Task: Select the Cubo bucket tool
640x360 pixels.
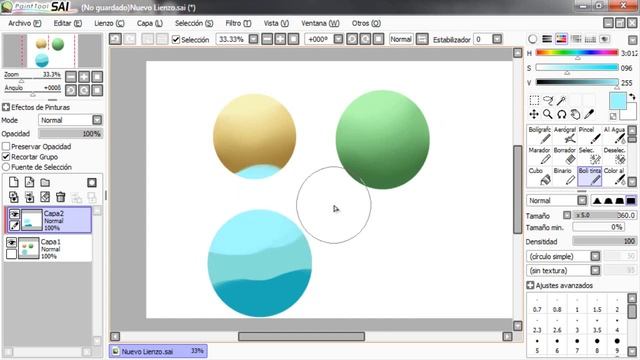Action: coord(540,176)
